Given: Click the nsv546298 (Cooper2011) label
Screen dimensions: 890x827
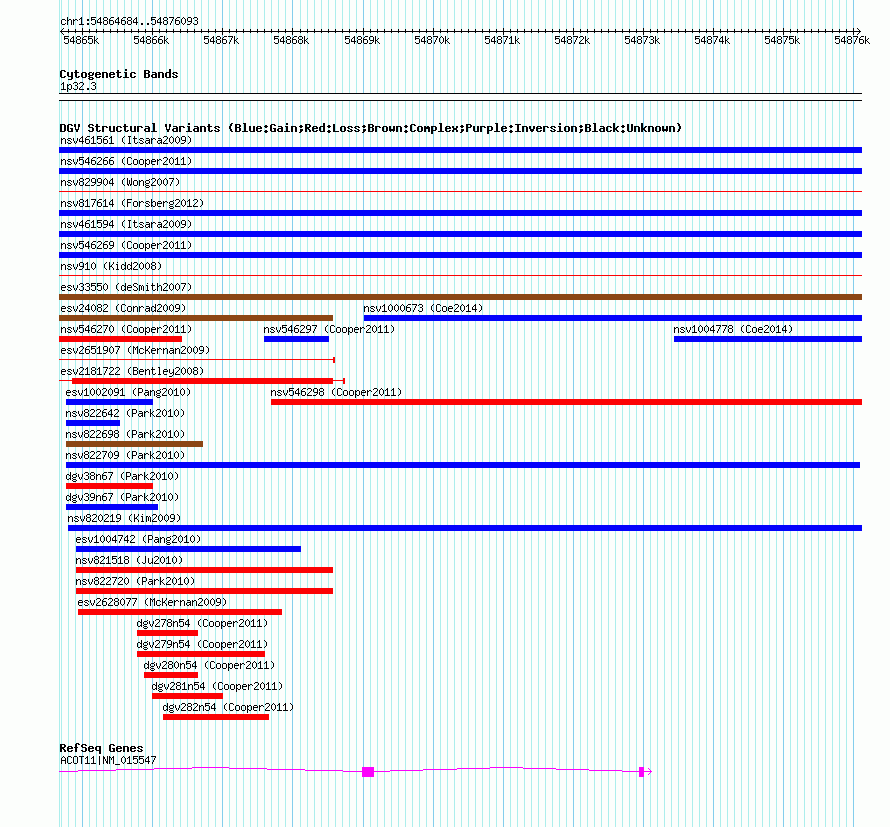Looking at the screenshot, I should click(x=336, y=392).
